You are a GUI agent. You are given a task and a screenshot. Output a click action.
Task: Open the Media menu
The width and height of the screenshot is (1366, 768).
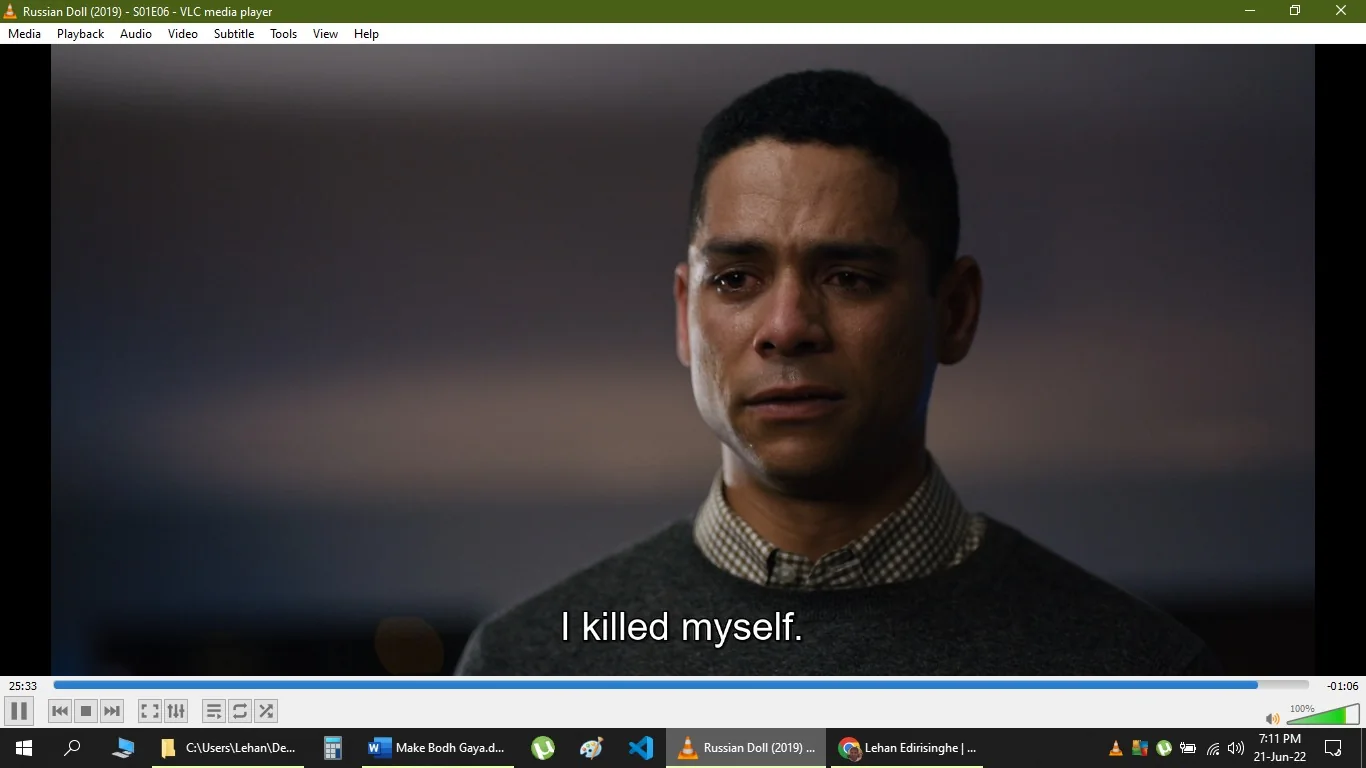(25, 34)
